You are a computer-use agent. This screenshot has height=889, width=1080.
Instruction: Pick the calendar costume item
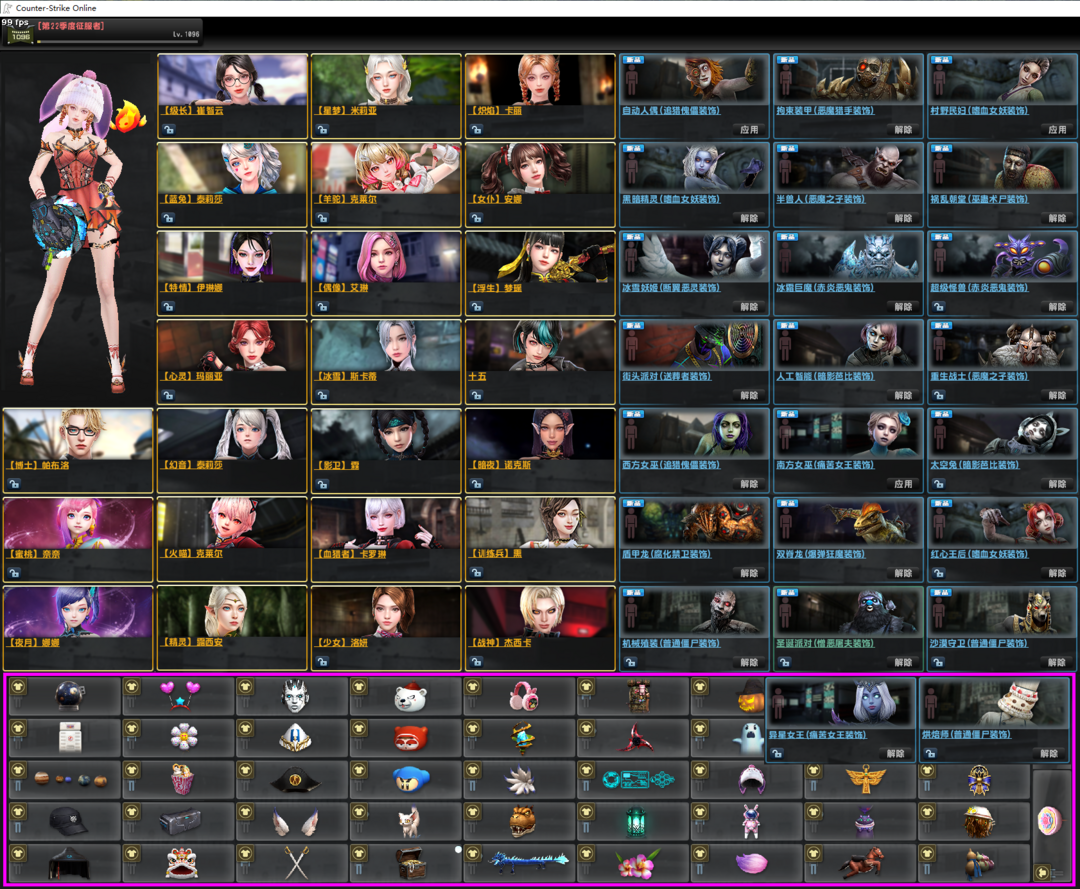[70, 738]
